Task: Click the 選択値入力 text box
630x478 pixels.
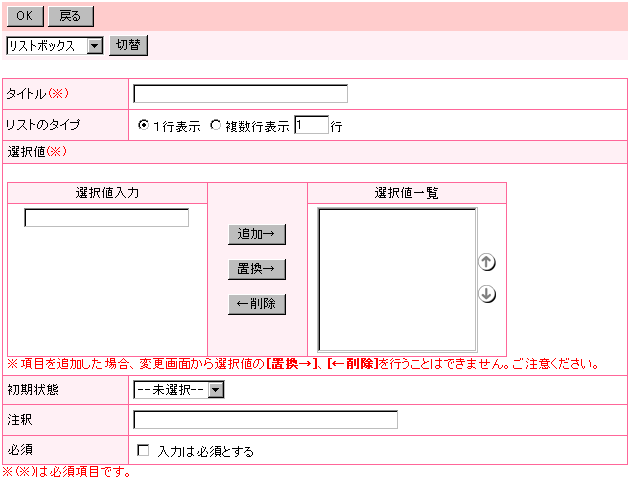Action: point(107,218)
